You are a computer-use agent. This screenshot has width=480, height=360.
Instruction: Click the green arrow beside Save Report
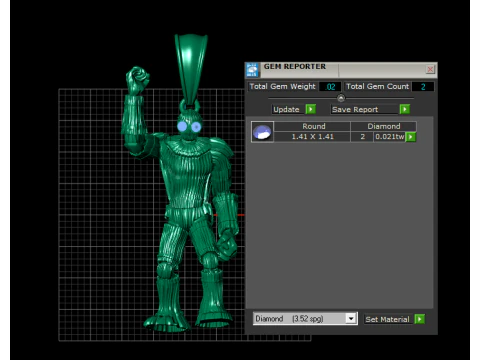(x=405, y=109)
